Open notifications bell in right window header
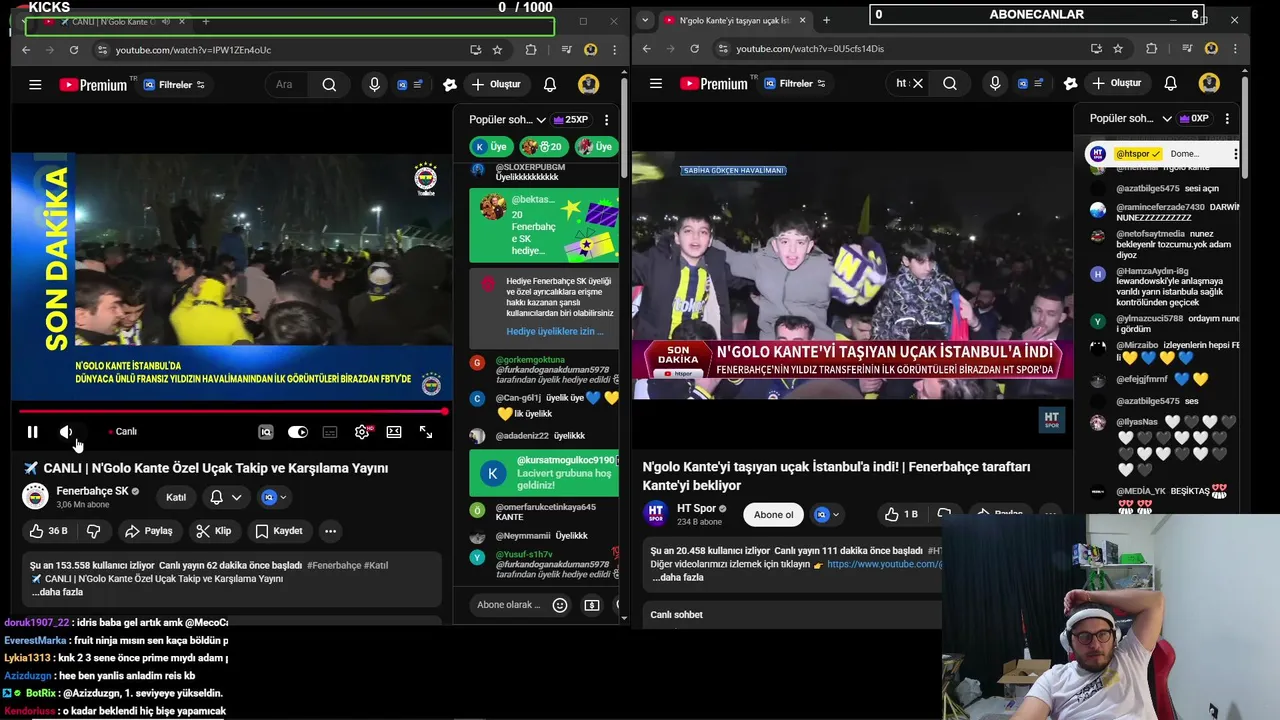Viewport: 1280px width, 720px height. tap(1170, 84)
